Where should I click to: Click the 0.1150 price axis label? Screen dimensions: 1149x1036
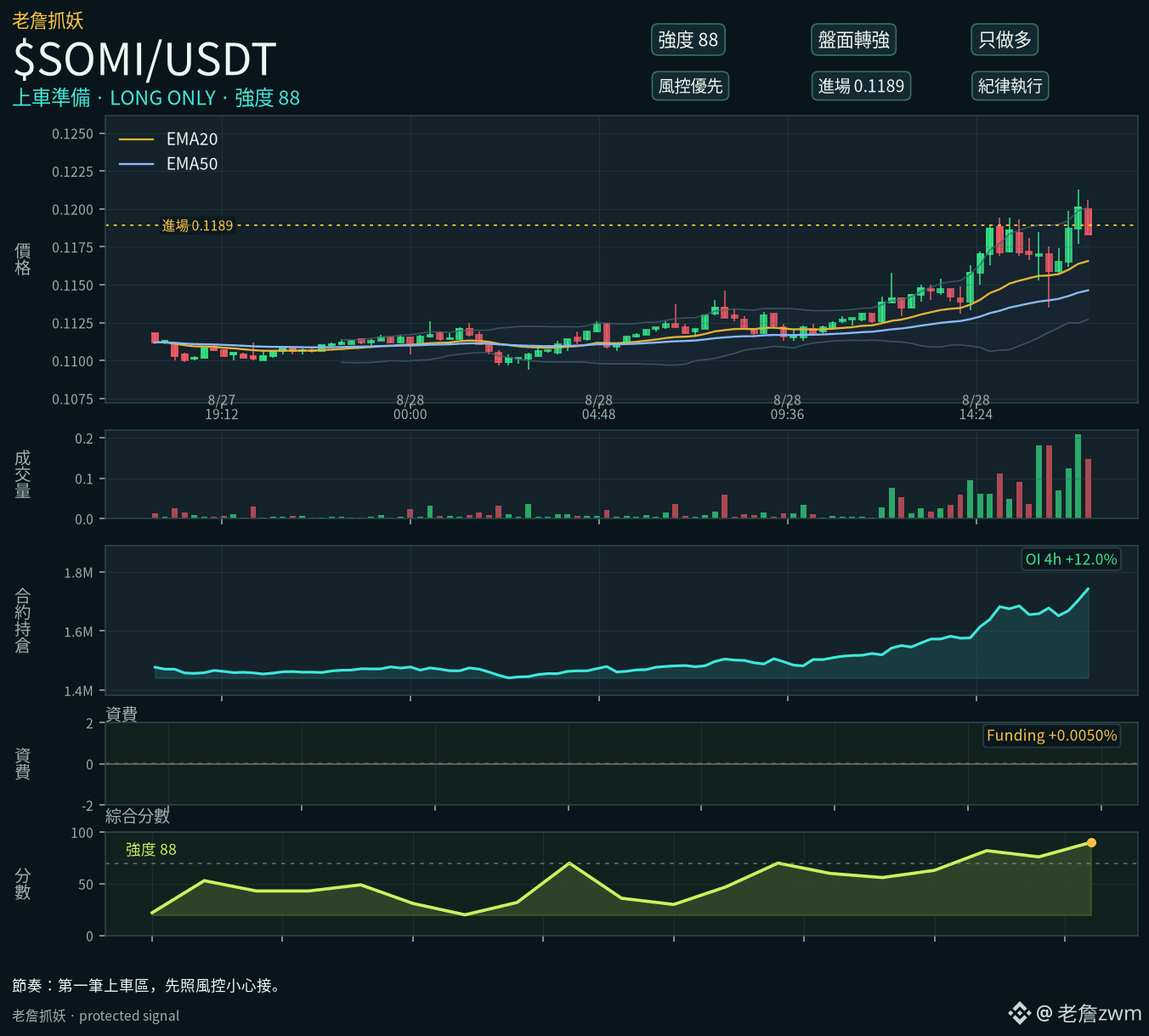(73, 286)
